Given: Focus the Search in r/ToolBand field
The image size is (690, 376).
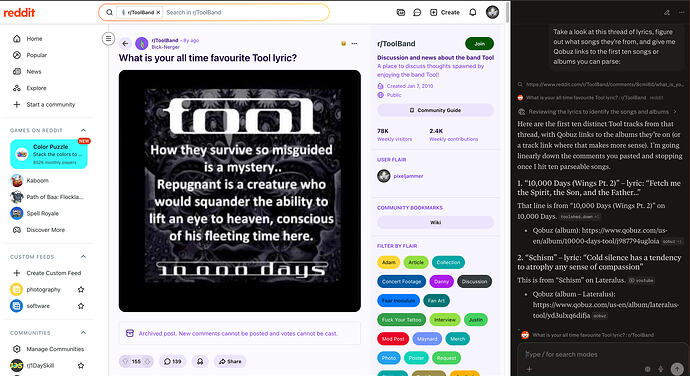Looking at the screenshot, I should (245, 12).
